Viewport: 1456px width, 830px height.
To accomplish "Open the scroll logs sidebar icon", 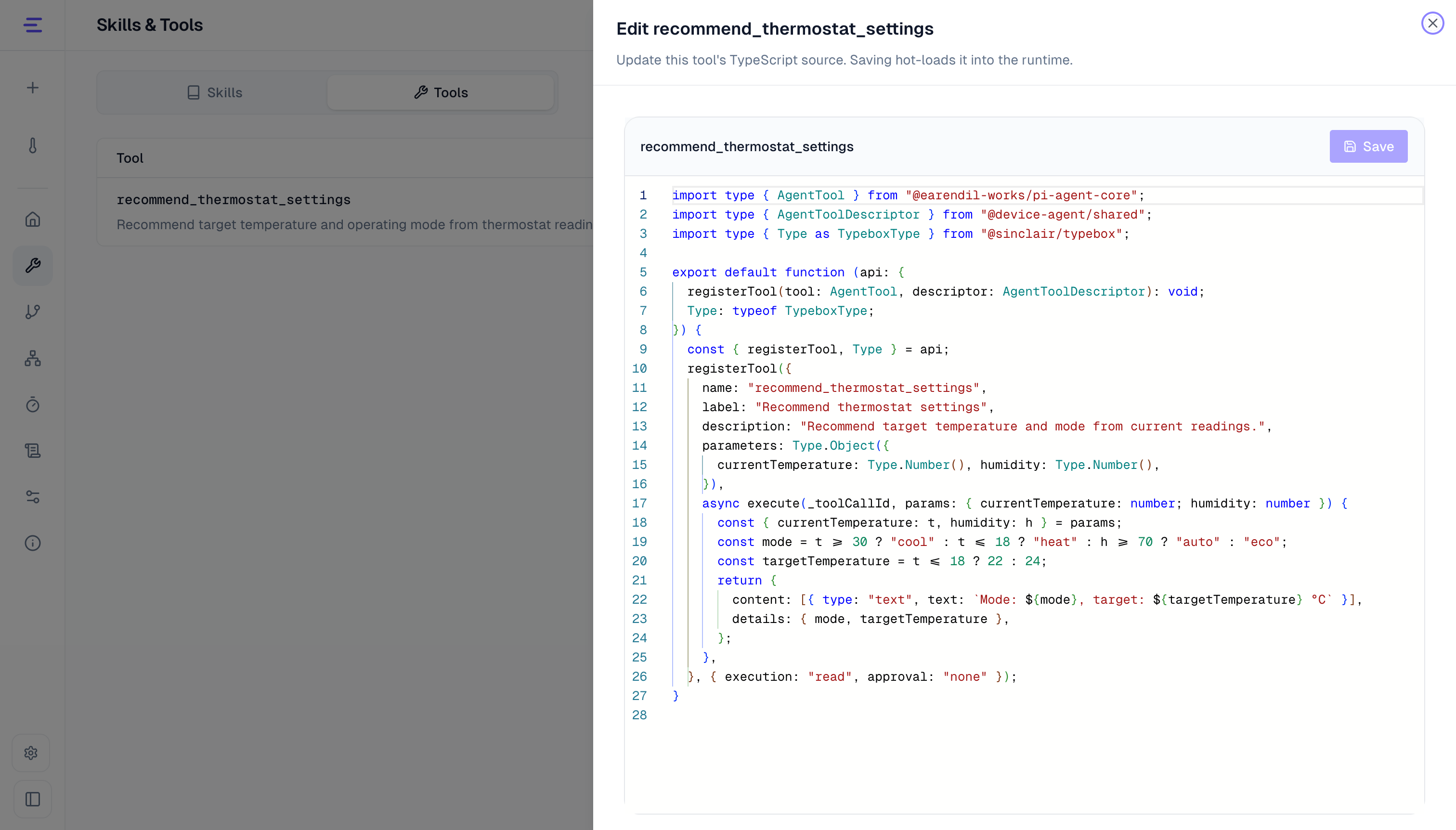I will click(x=32, y=450).
